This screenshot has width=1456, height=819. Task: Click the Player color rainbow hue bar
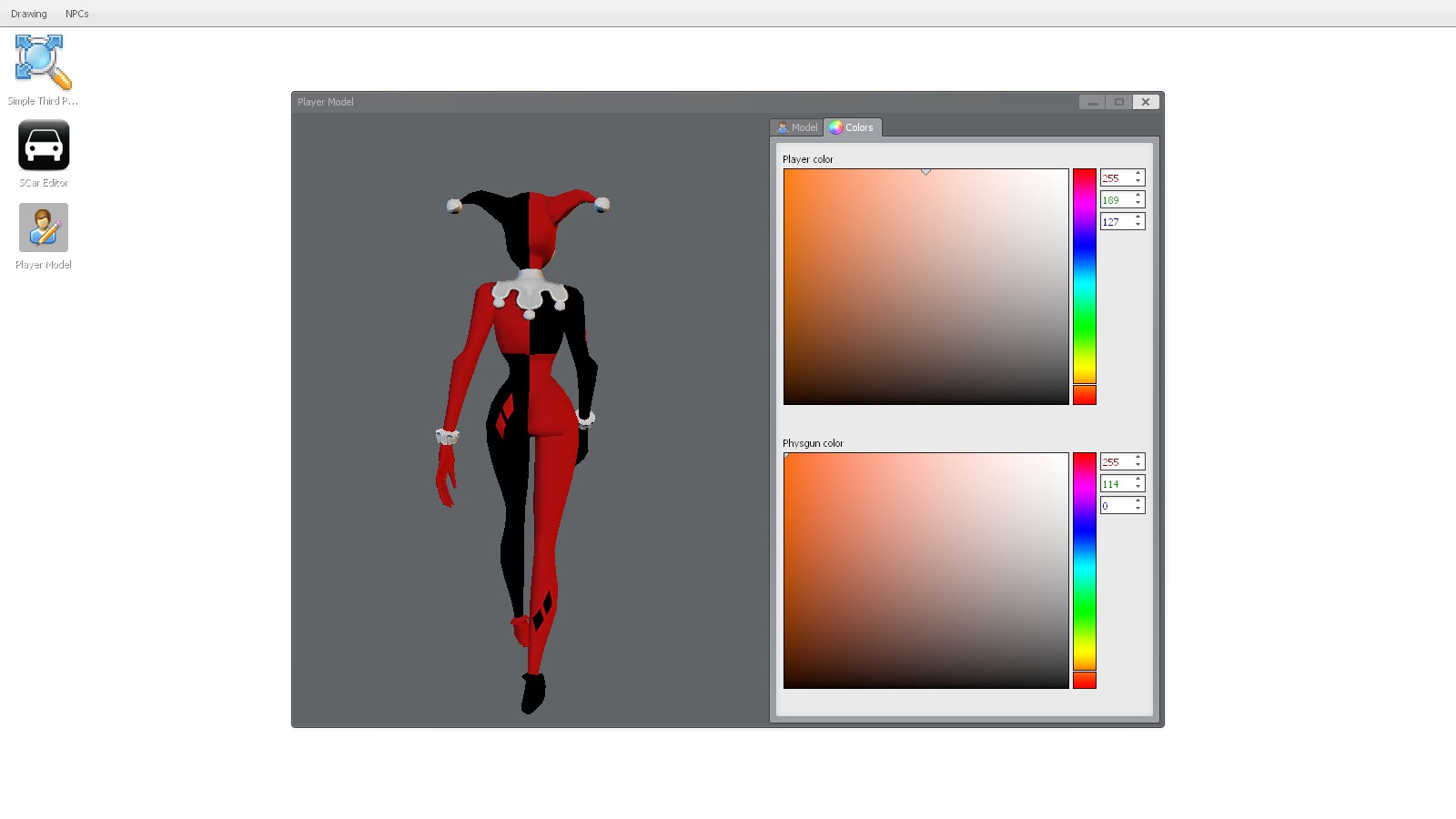(1085, 276)
